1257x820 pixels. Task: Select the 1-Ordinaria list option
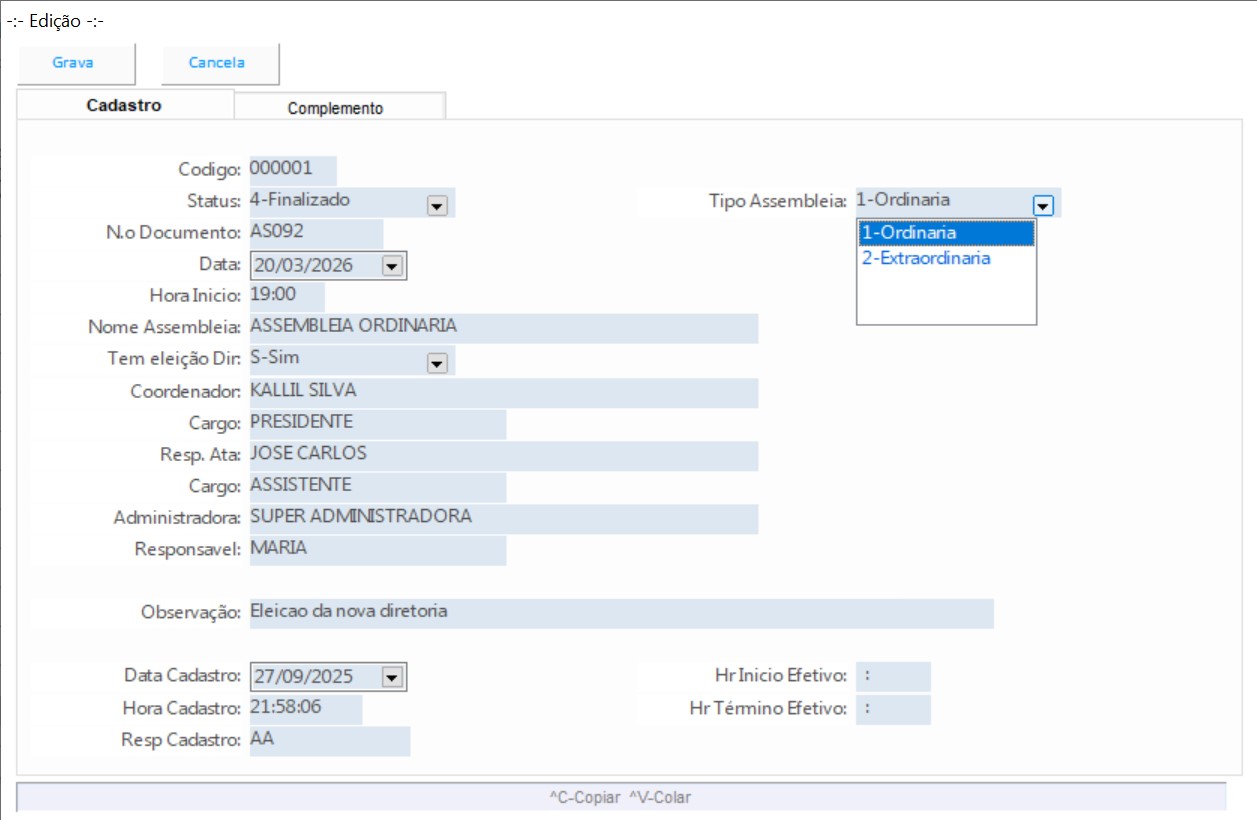coord(945,232)
